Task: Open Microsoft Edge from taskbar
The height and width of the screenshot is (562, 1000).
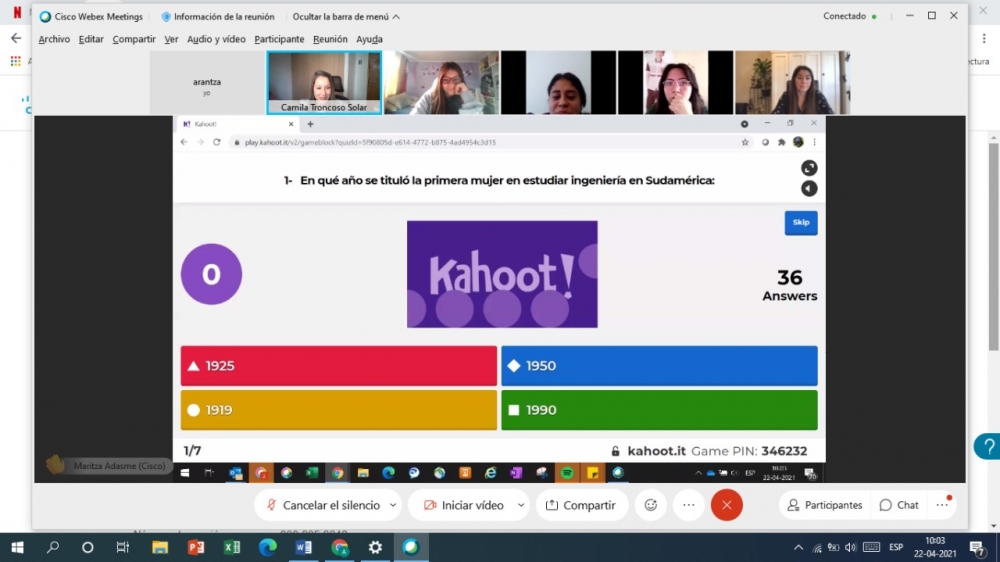Action: click(x=268, y=547)
